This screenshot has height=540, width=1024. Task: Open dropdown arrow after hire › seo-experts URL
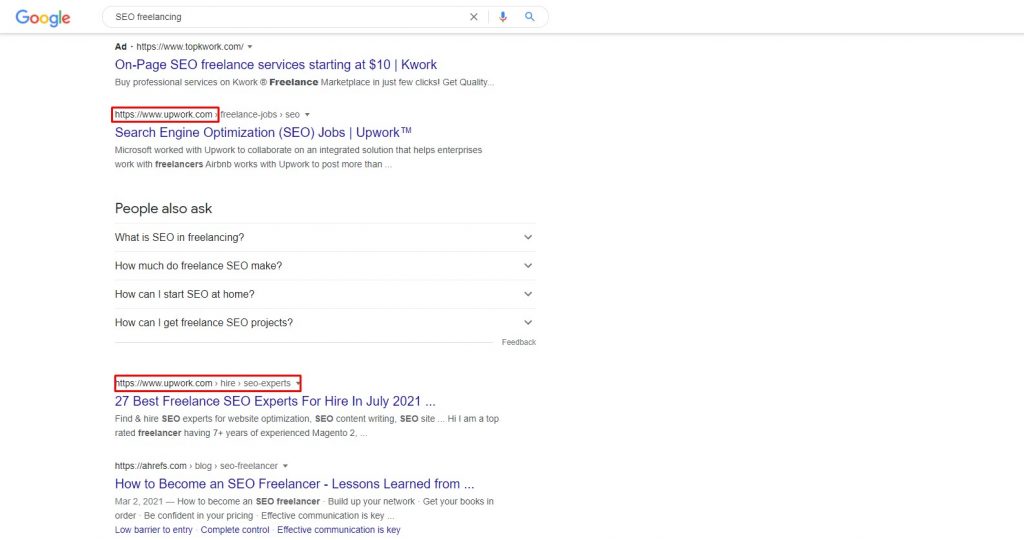coord(298,383)
